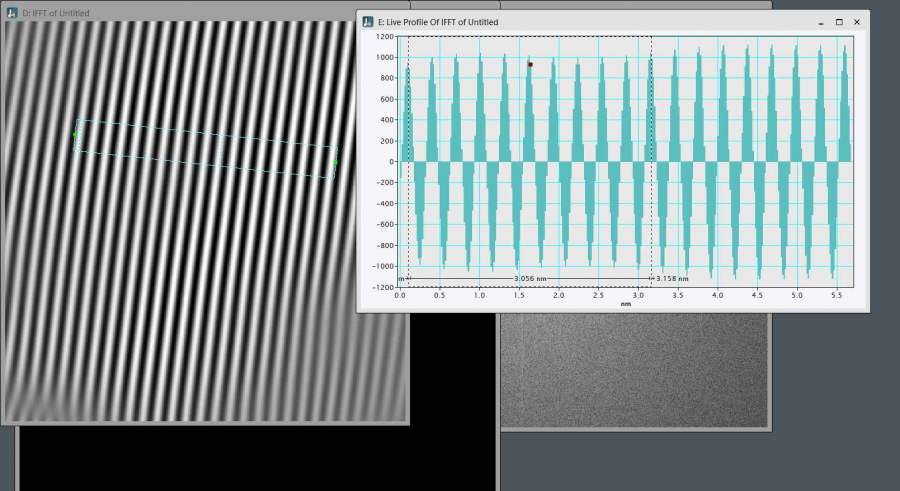The image size is (900, 491).
Task: Select the left green handle of the line profile
Action: coord(75,134)
